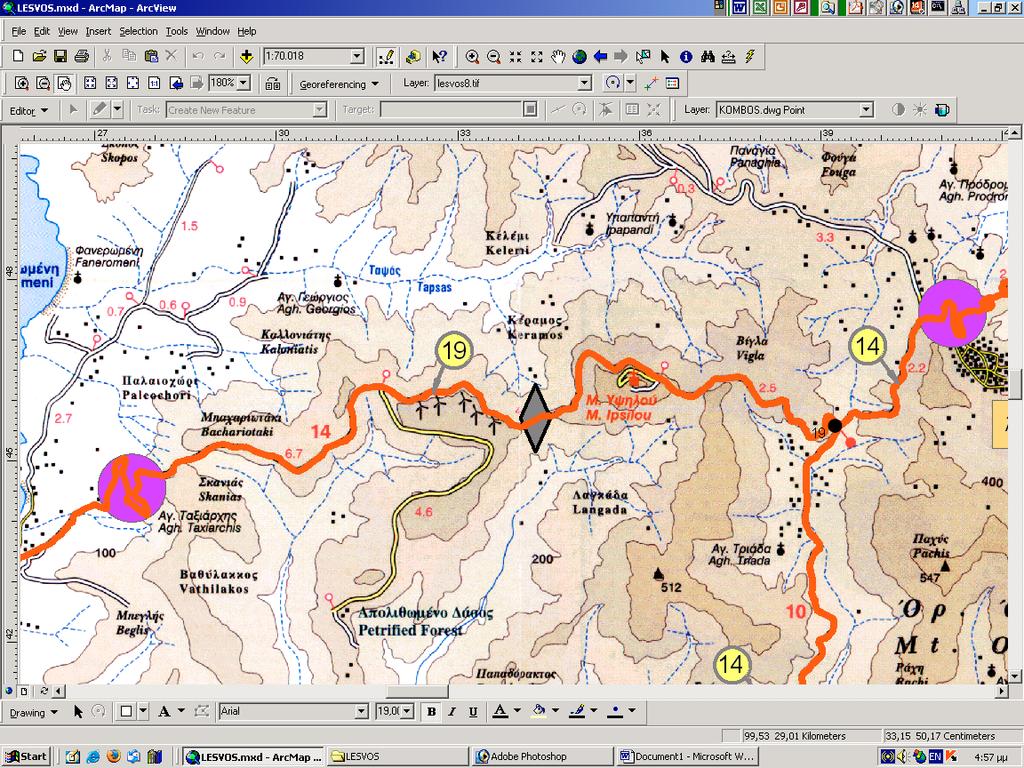Switch to Data View button
Screen dimensions: 1024x768
tap(9, 691)
